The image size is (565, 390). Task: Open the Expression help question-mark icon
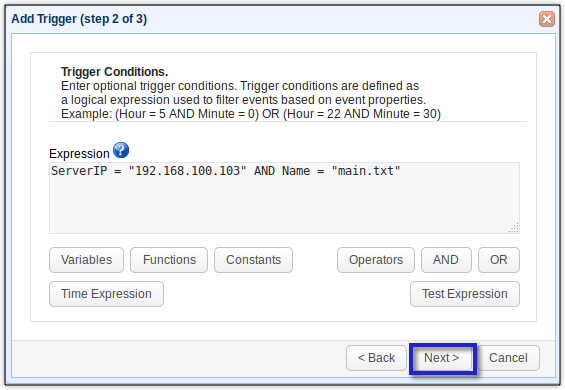coord(121,150)
